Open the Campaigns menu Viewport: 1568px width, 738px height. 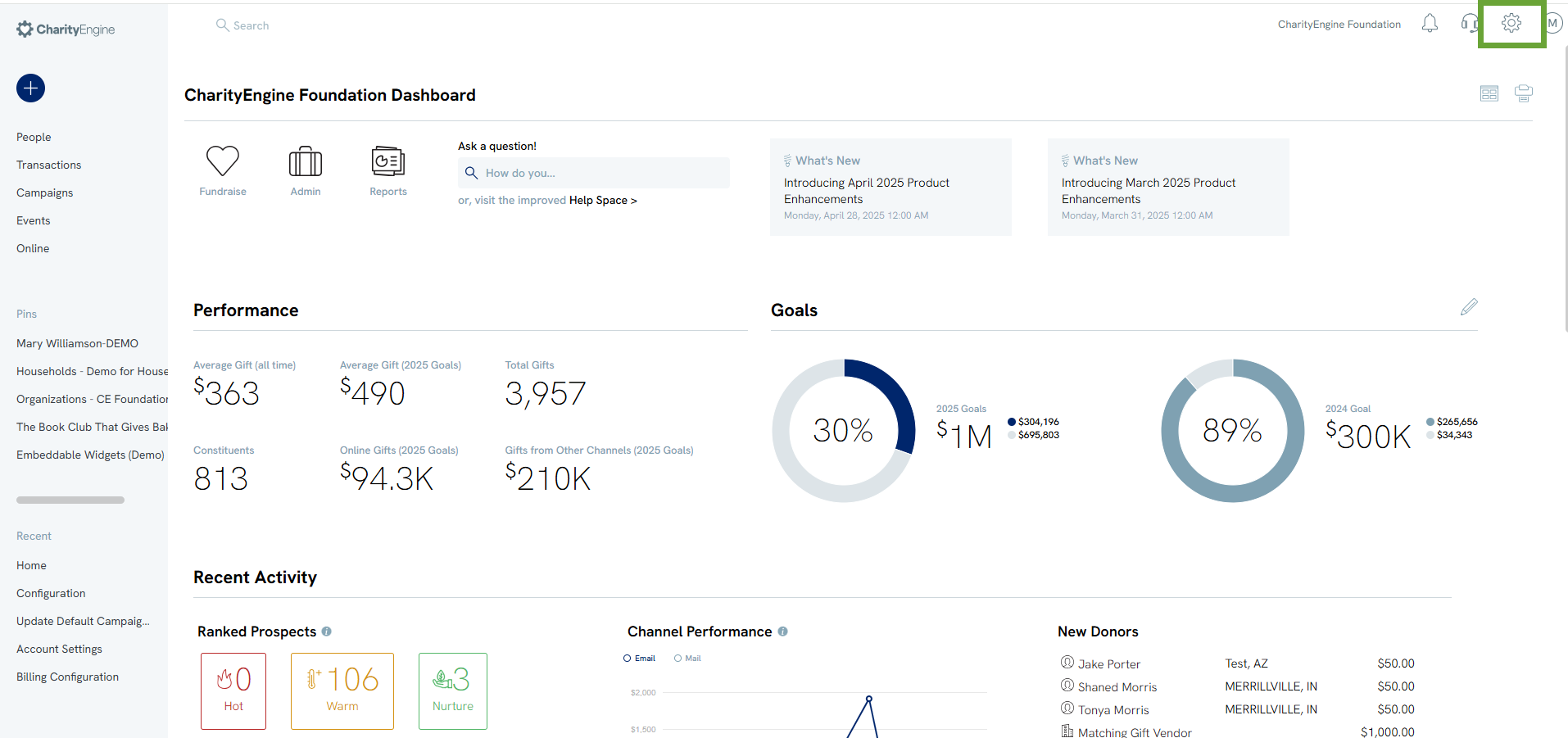pos(45,192)
